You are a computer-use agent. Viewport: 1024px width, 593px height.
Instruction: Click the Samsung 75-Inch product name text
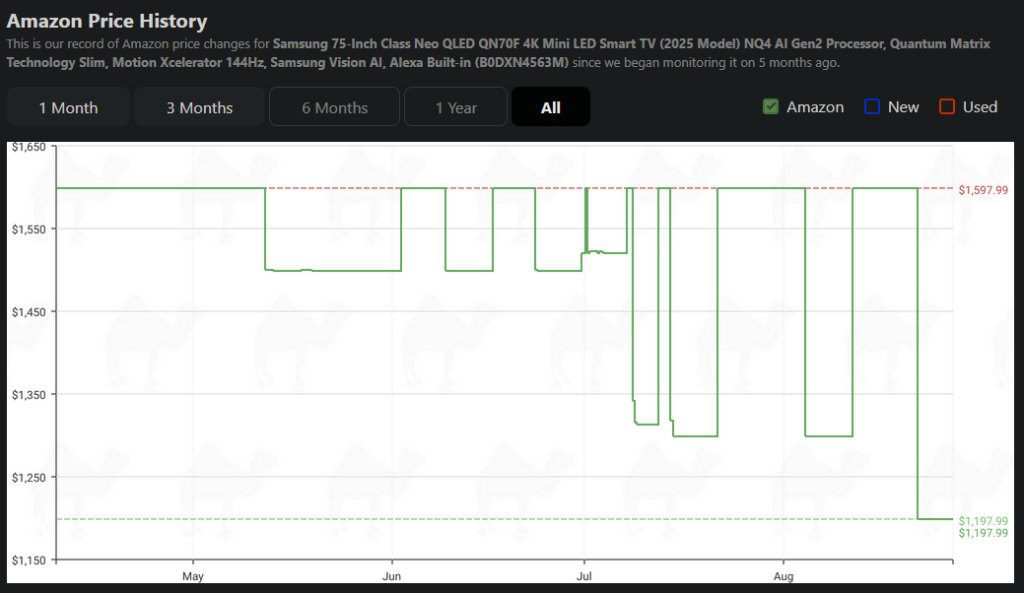click(x=498, y=53)
